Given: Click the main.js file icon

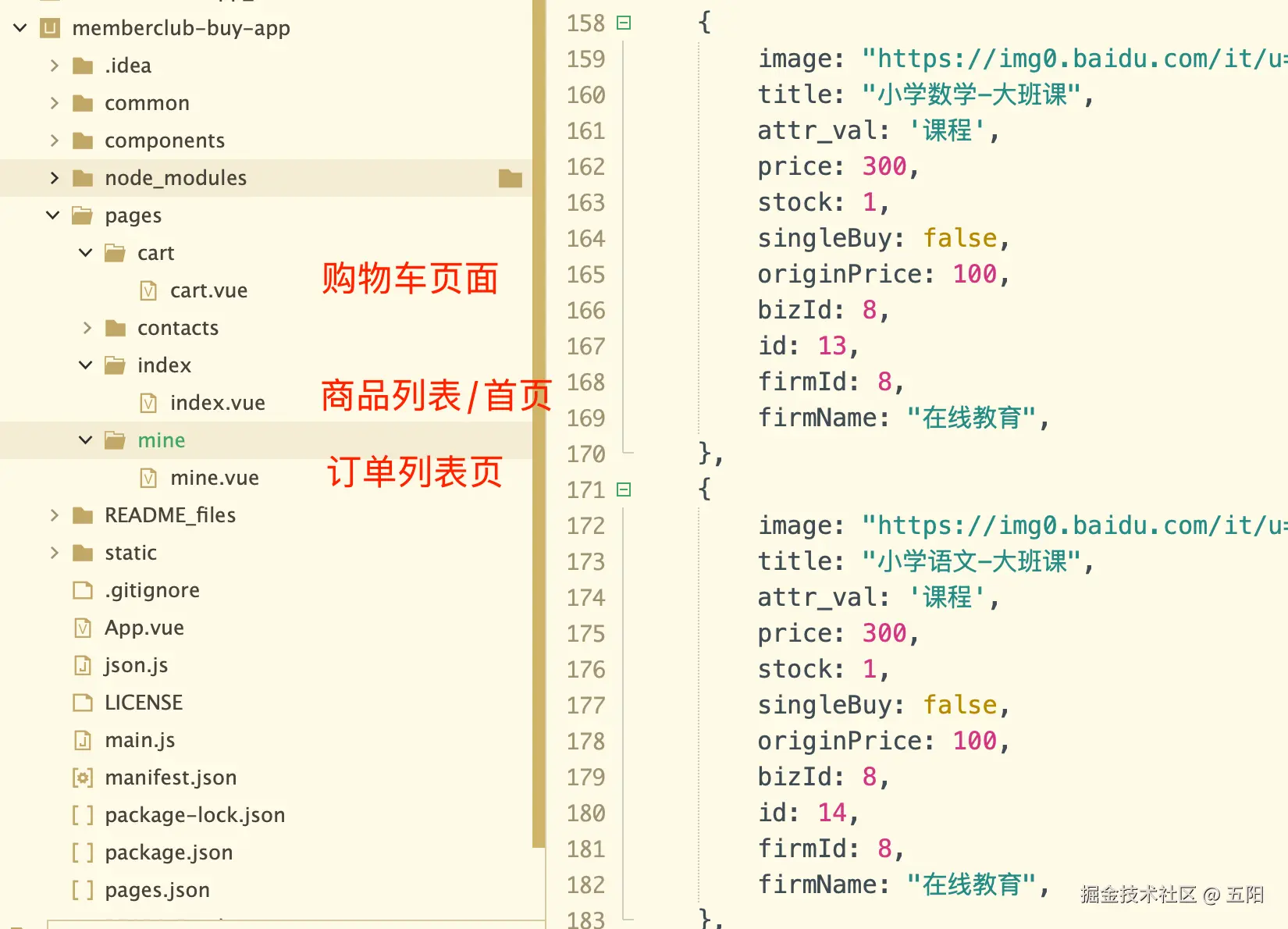Looking at the screenshot, I should tap(83, 740).
